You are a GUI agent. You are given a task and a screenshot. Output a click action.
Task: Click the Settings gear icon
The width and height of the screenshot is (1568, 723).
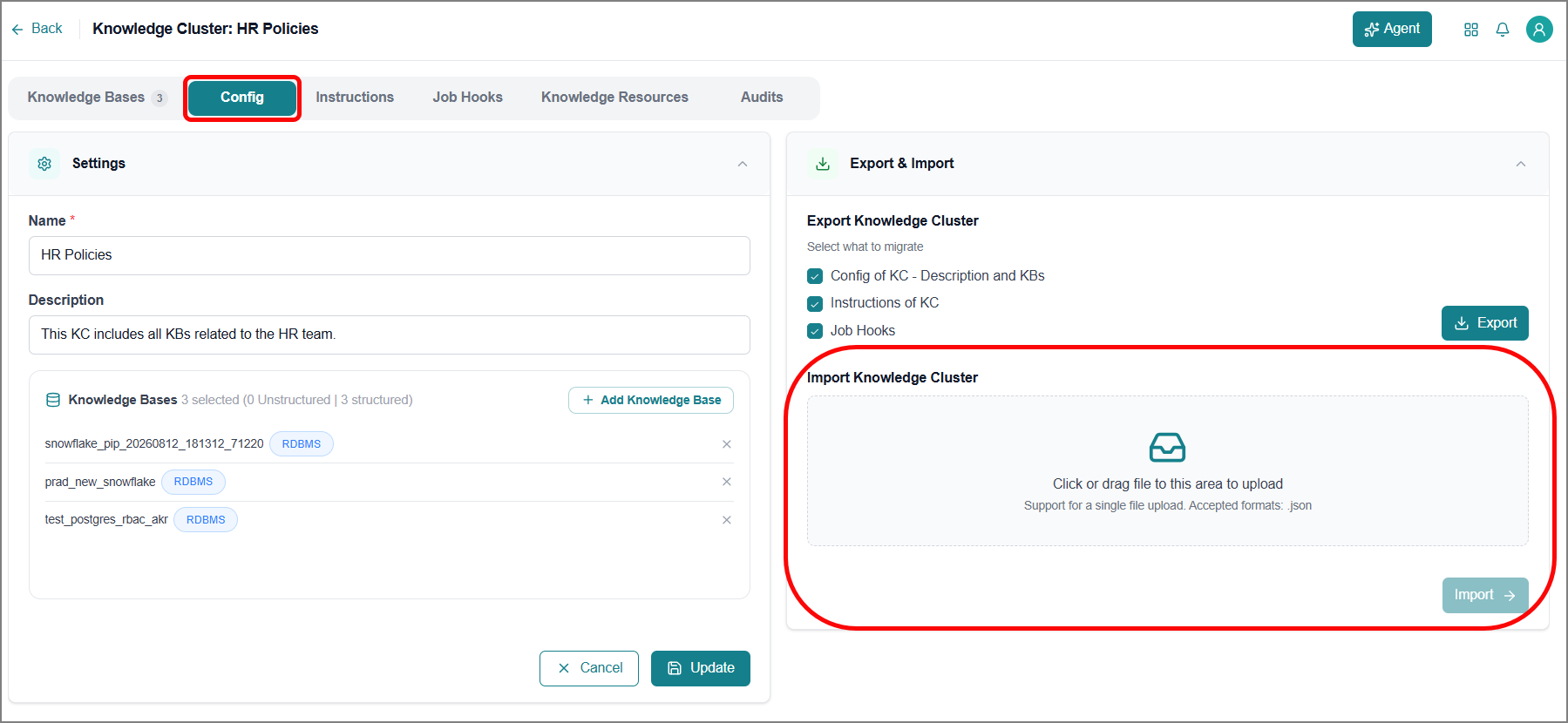point(44,164)
